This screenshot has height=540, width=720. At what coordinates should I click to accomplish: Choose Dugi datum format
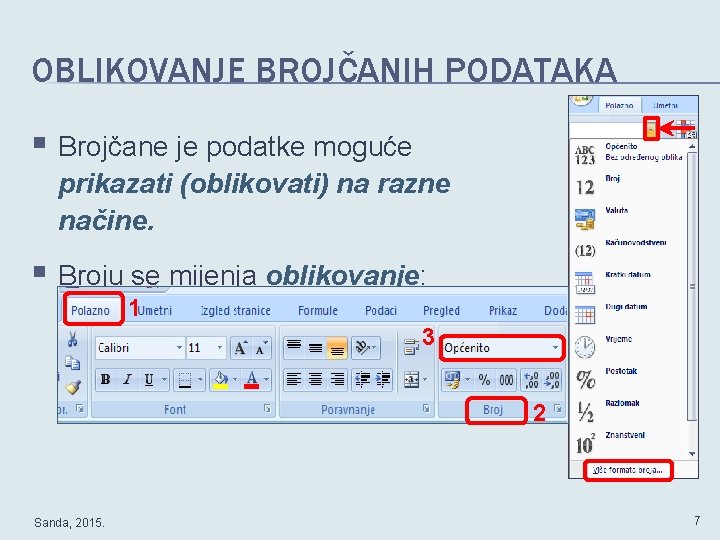pyautogui.click(x=628, y=314)
